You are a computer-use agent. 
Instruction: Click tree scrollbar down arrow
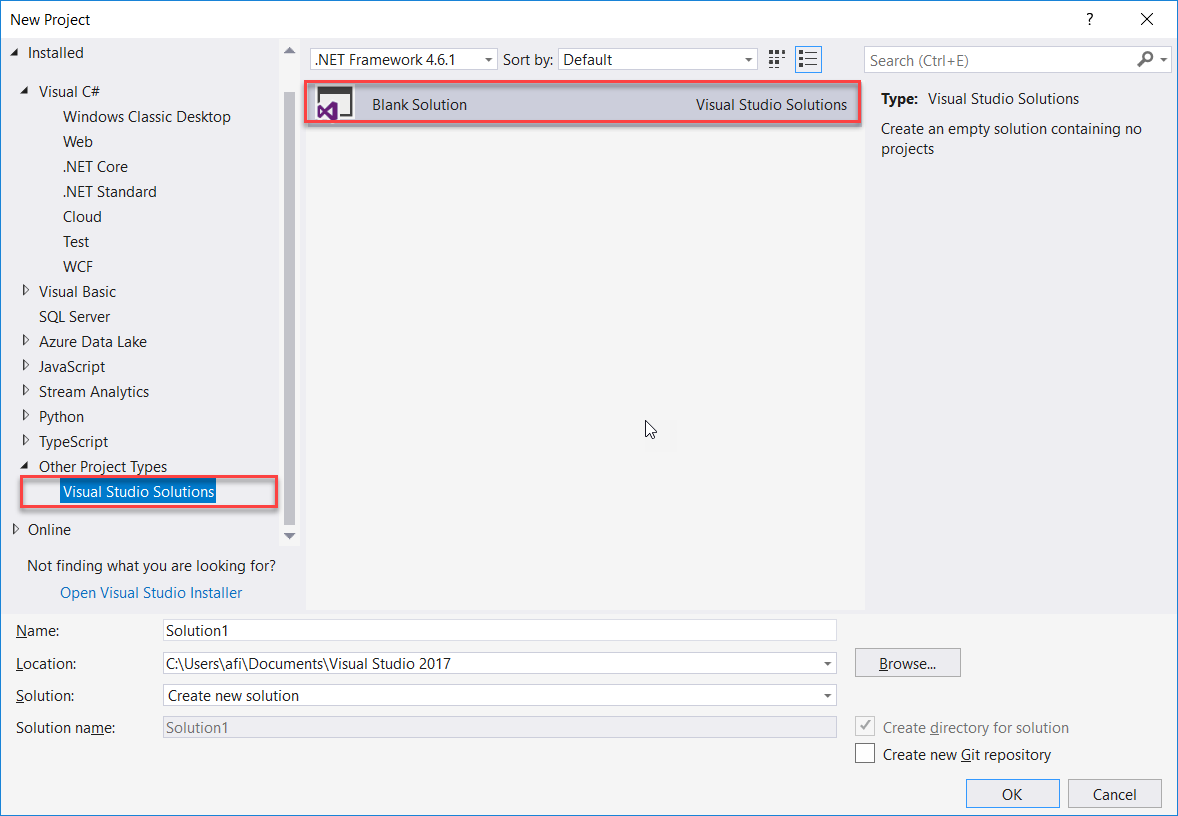pyautogui.click(x=289, y=536)
